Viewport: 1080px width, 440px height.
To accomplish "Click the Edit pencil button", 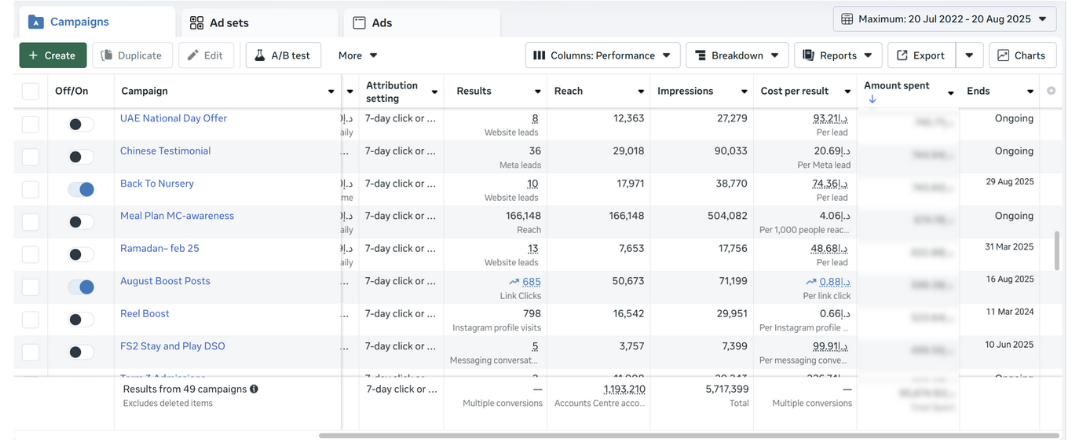I will 206,56.
